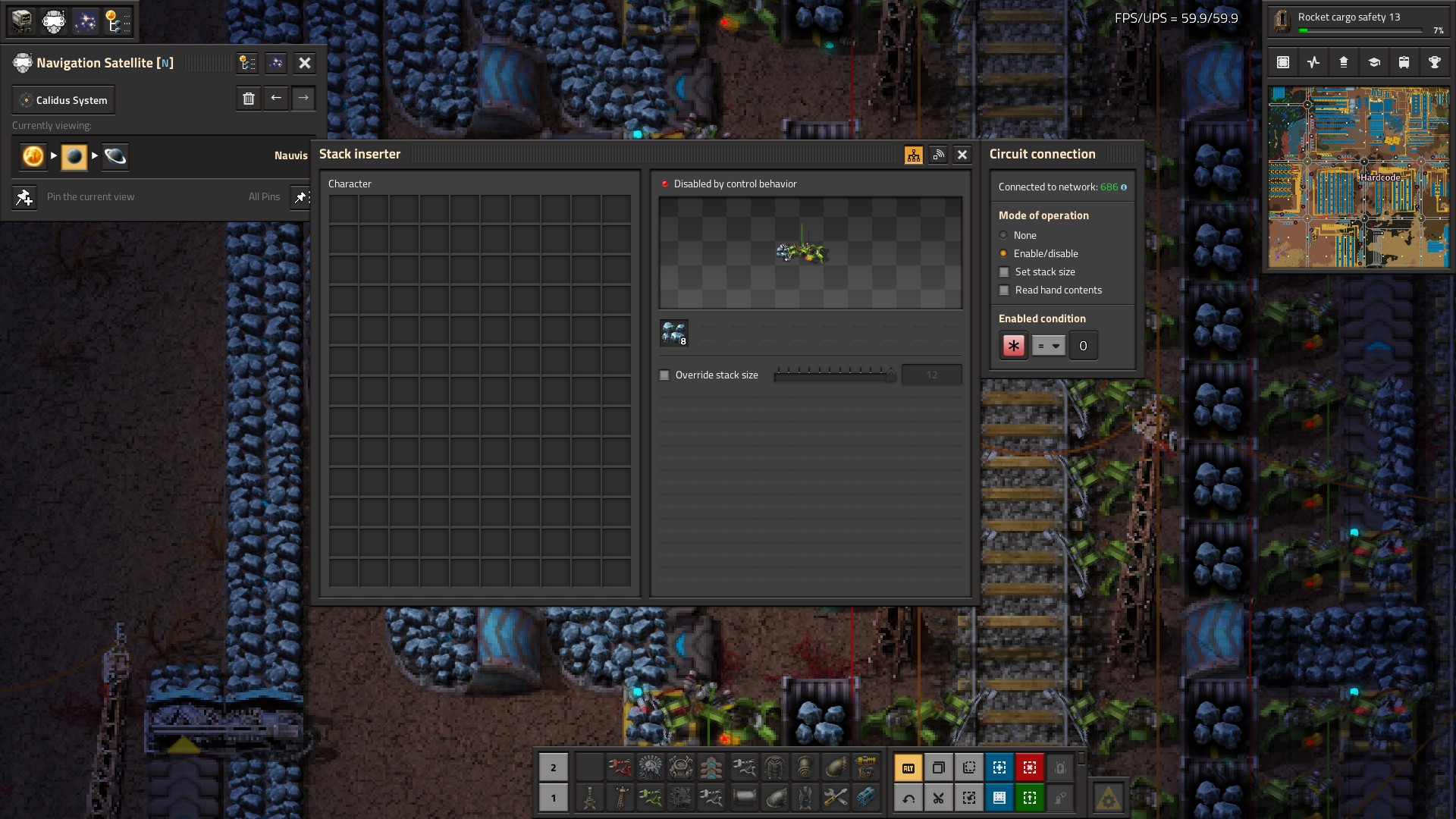
Task: Open the Calidus System button
Action: coord(64,100)
